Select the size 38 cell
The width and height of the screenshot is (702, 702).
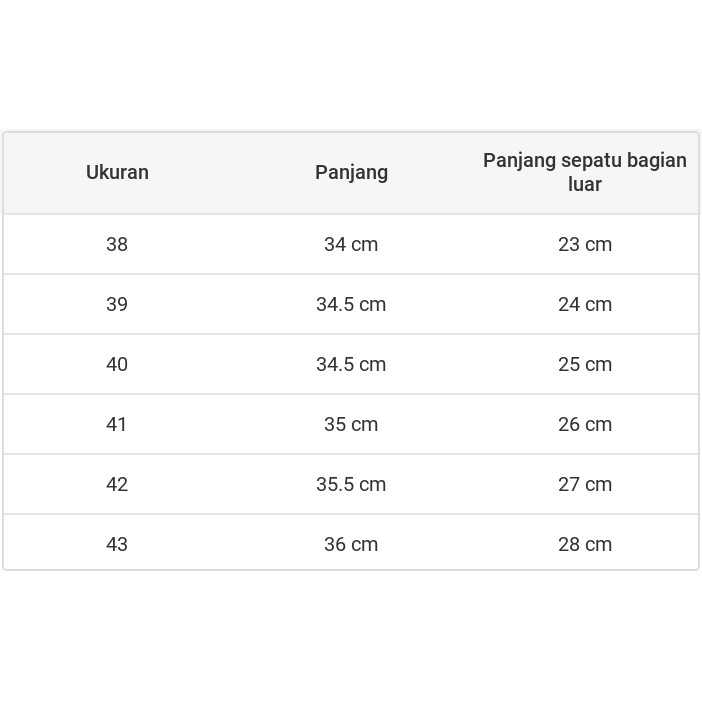click(x=117, y=244)
